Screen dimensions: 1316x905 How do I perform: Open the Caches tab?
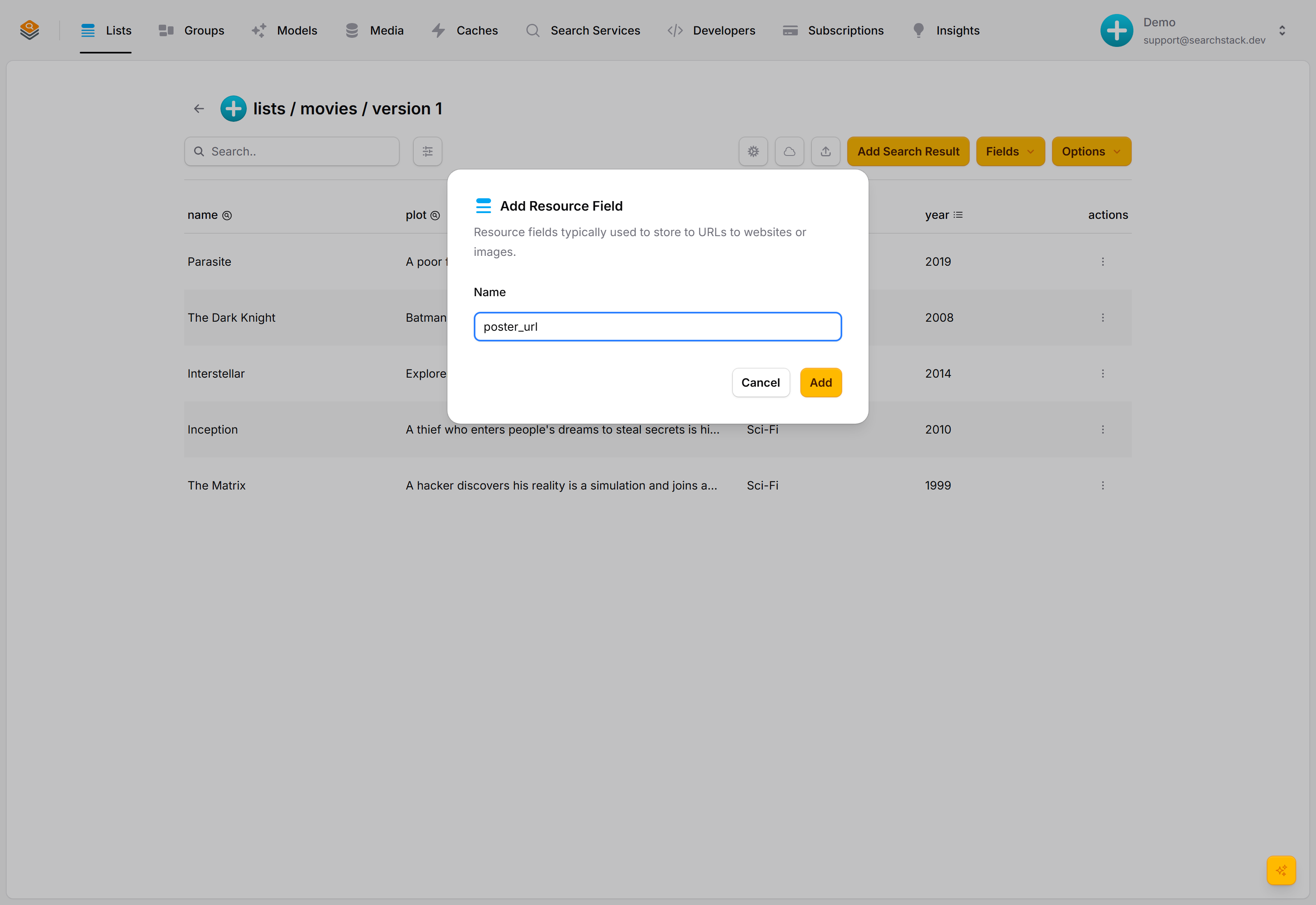(465, 30)
